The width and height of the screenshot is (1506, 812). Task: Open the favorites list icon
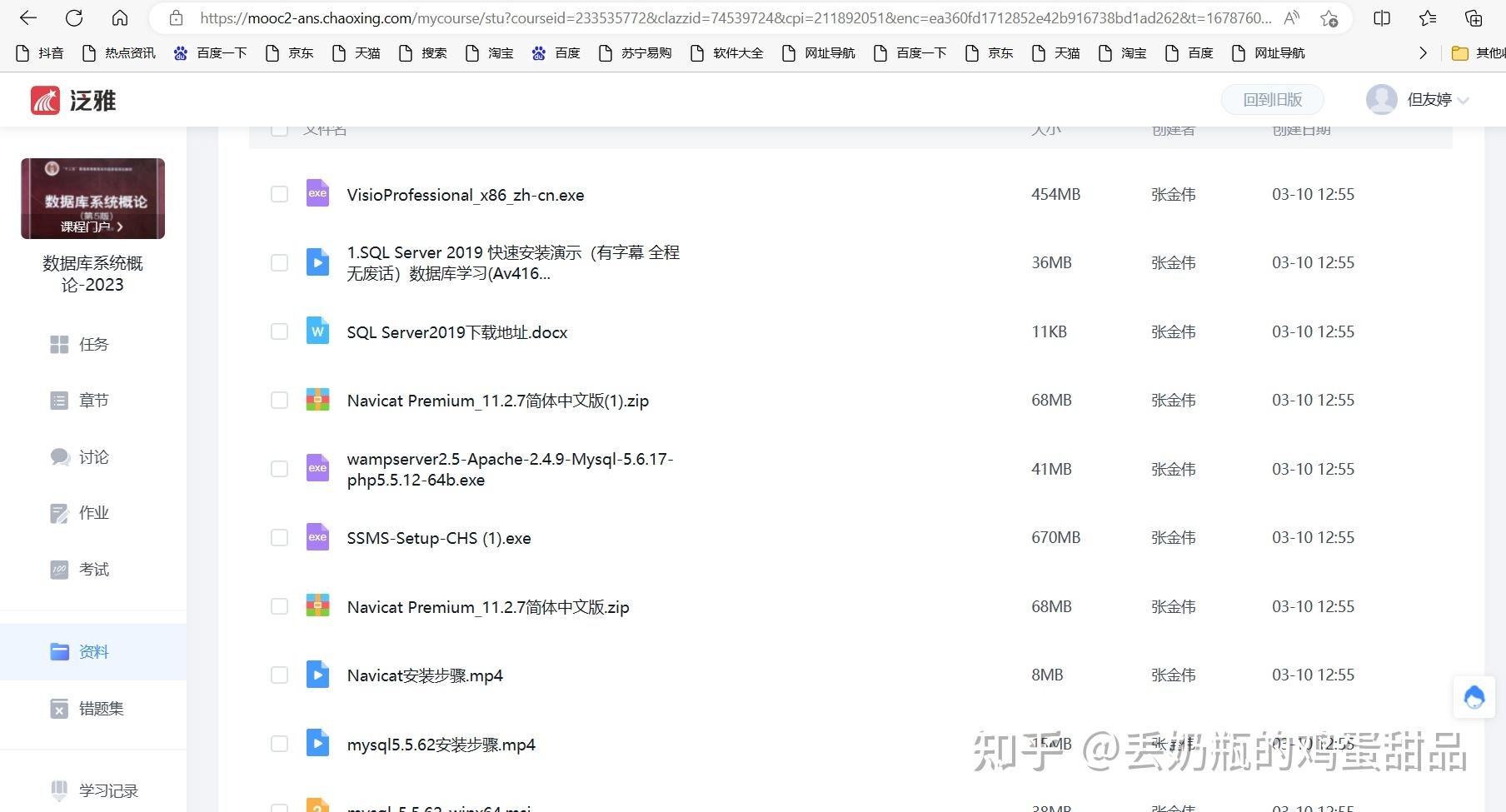pos(1428,17)
